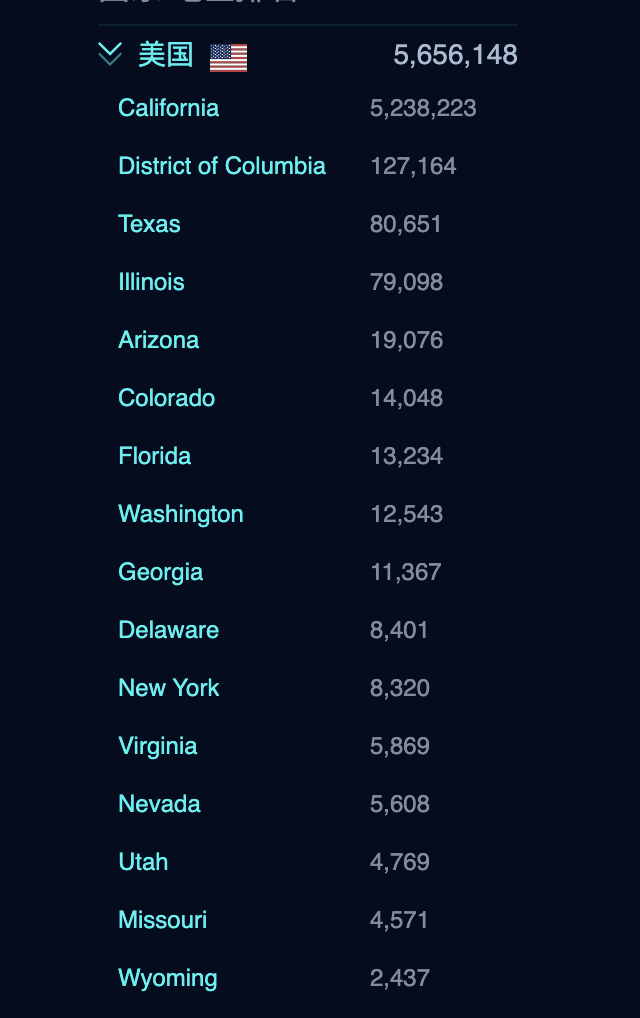
Task: Select the Wyoming state name
Action: [x=167, y=978]
